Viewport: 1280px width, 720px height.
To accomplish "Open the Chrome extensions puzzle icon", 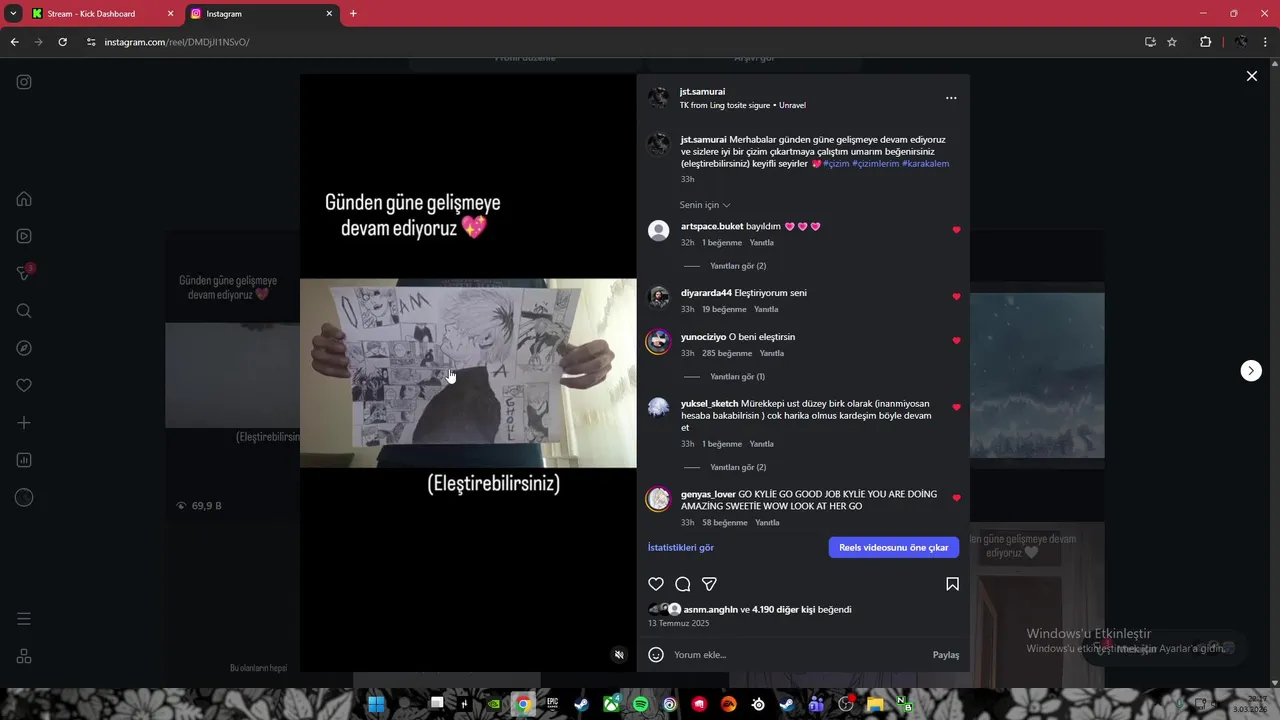I will click(1205, 42).
